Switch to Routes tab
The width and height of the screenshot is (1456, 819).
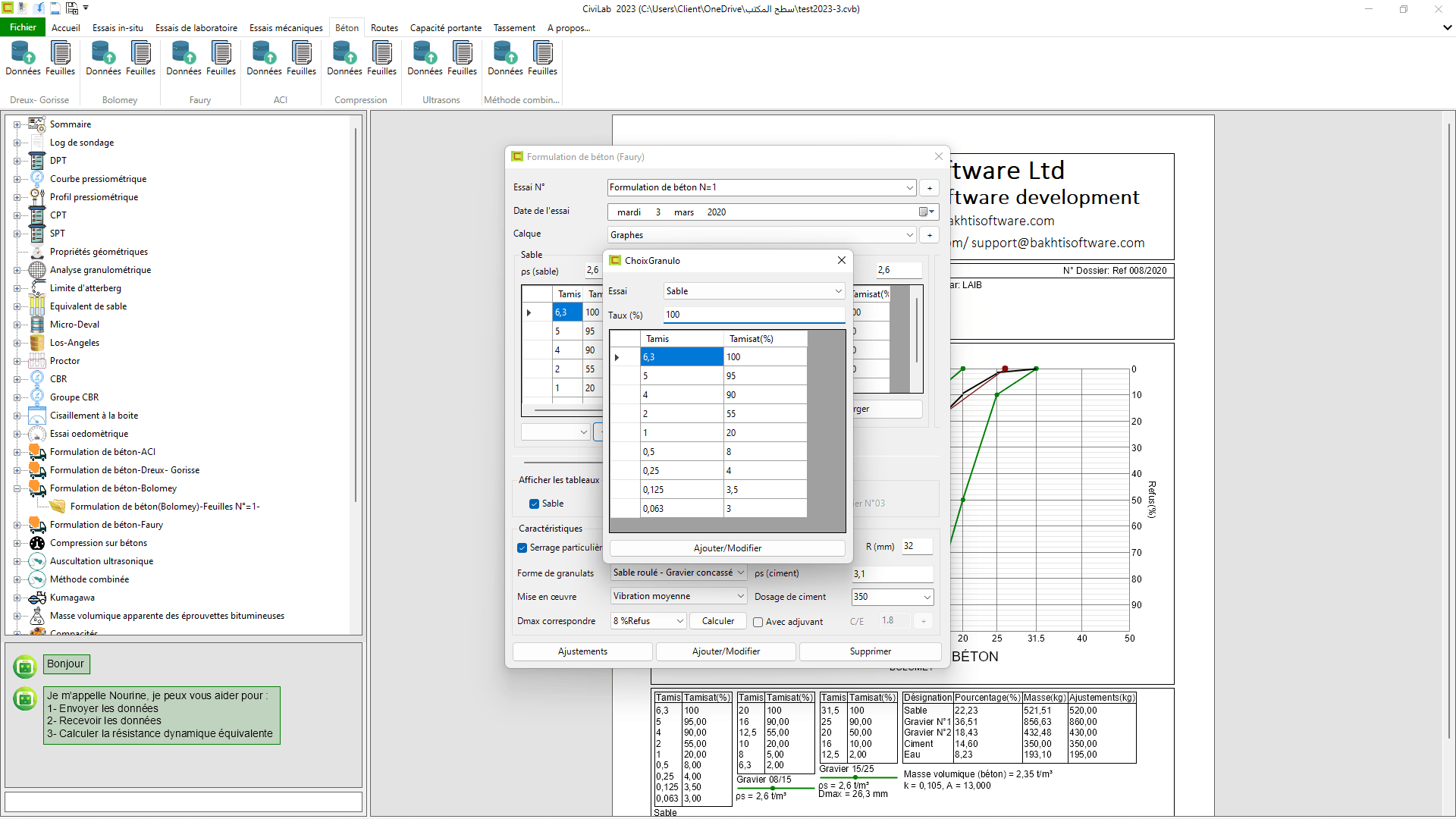[384, 28]
